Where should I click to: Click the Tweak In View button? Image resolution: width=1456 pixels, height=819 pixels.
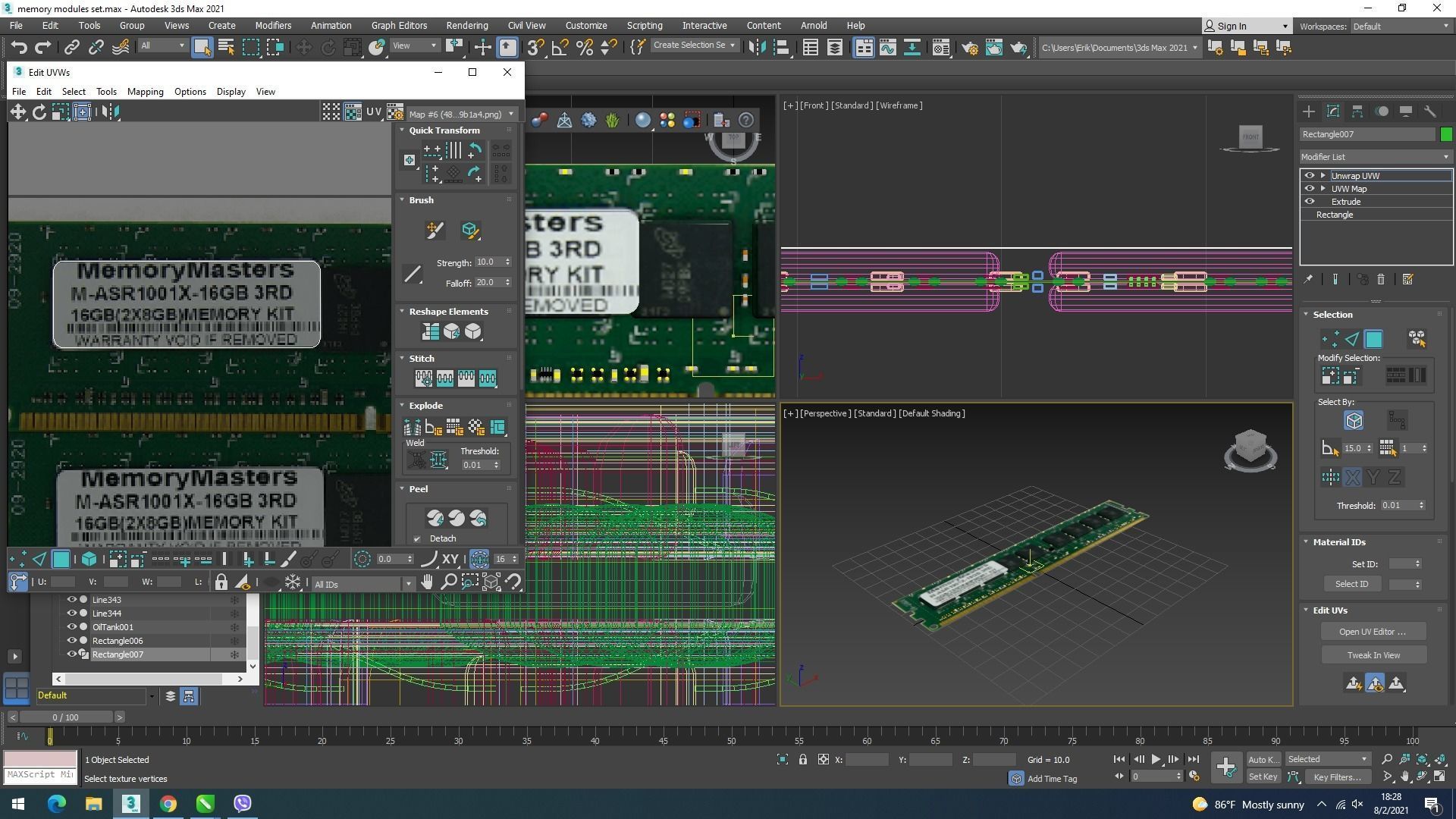[x=1373, y=655]
